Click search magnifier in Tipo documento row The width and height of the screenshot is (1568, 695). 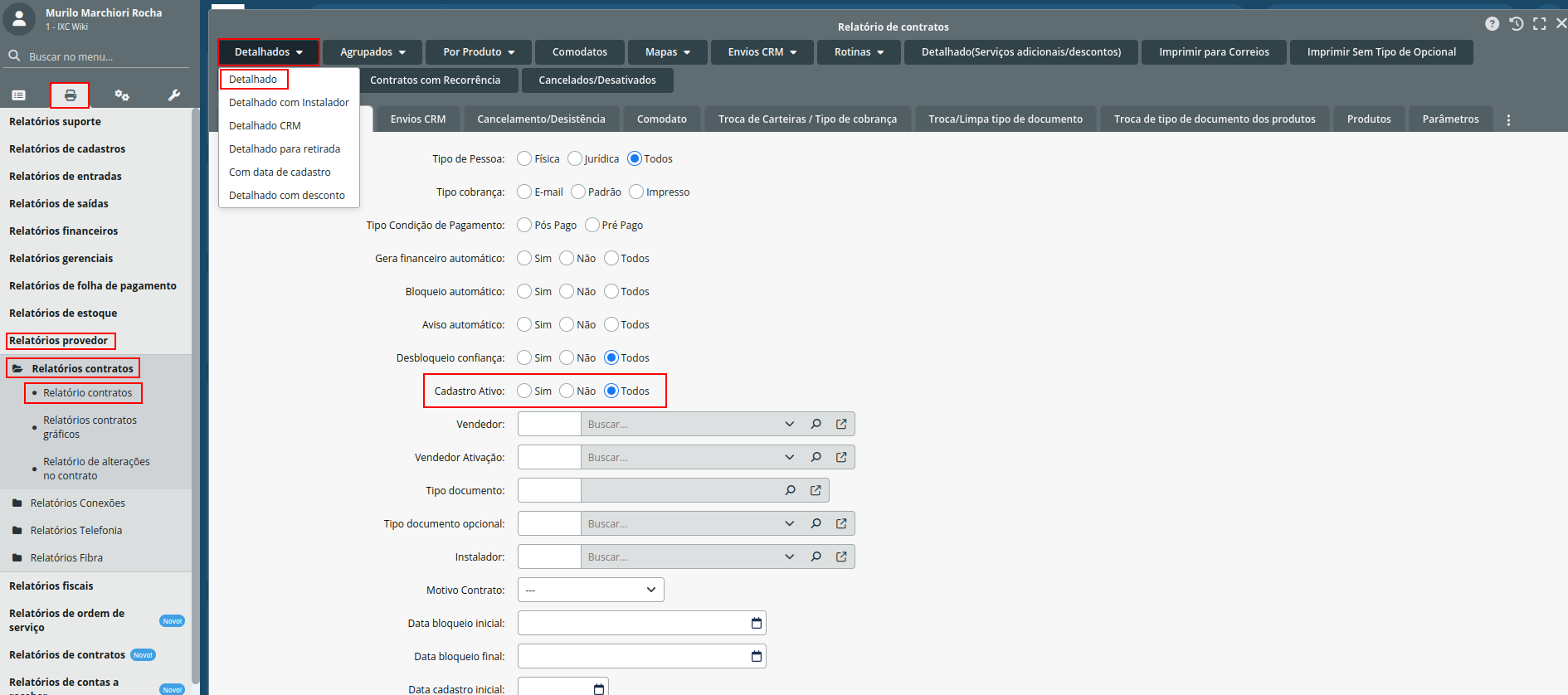pos(791,490)
